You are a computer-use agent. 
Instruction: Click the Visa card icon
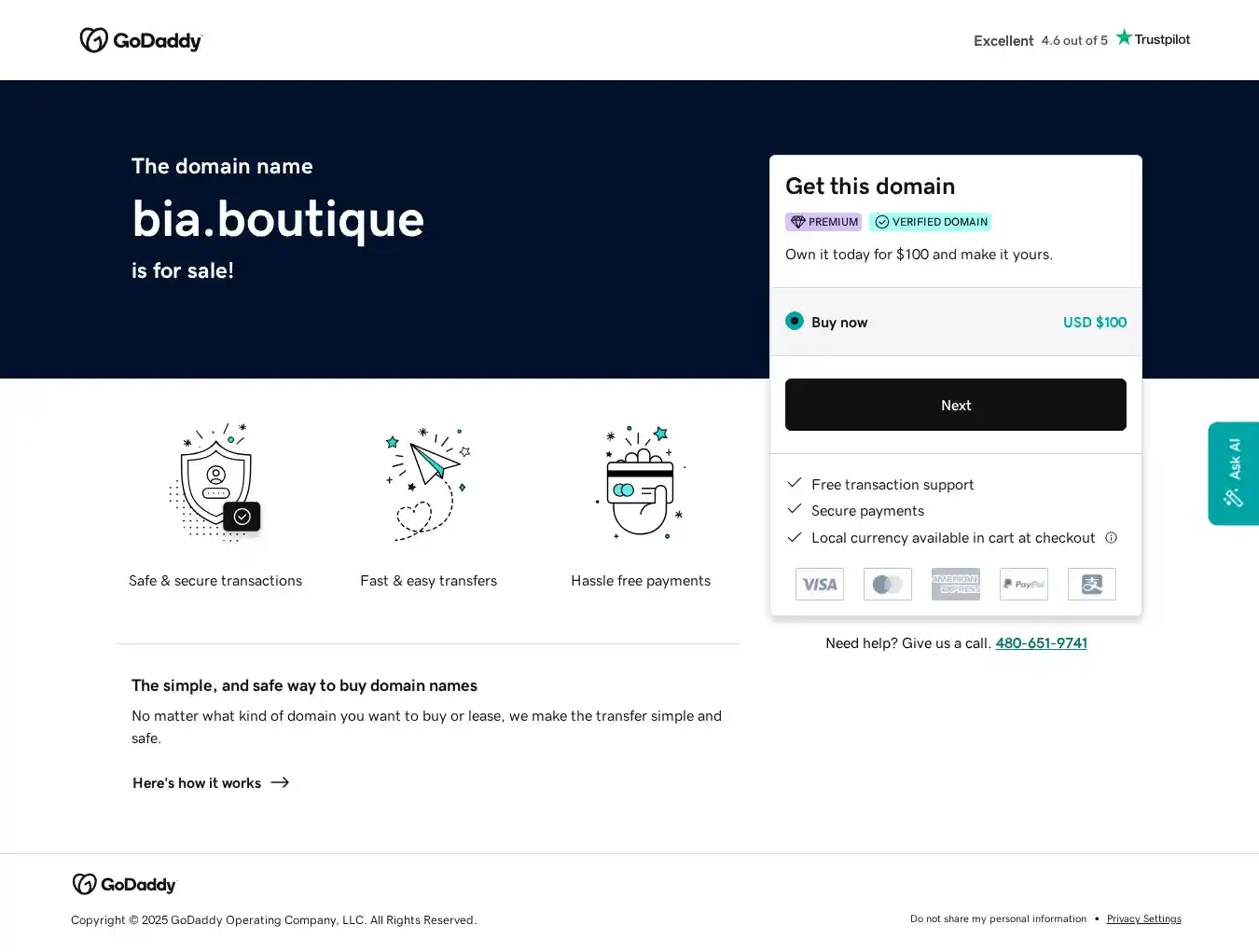pyautogui.click(x=819, y=584)
